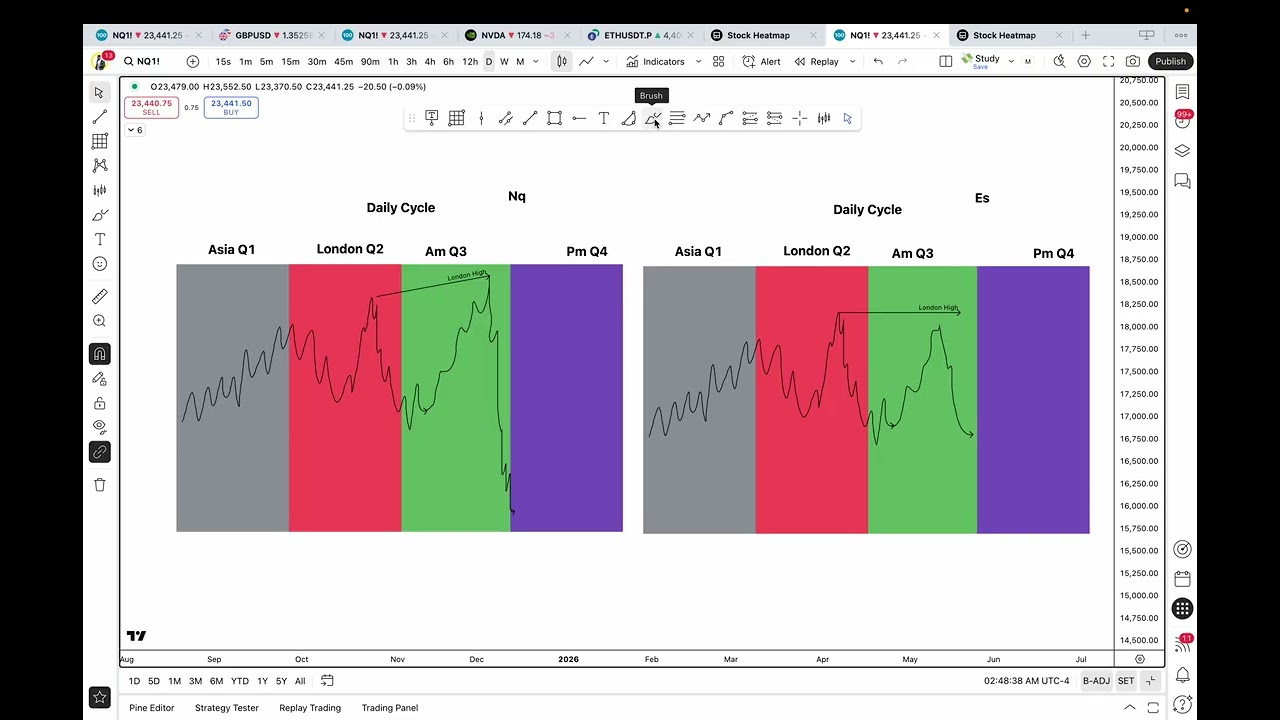The height and width of the screenshot is (720, 1280).
Task: Toggle SET settlement as close option
Action: point(1126,681)
